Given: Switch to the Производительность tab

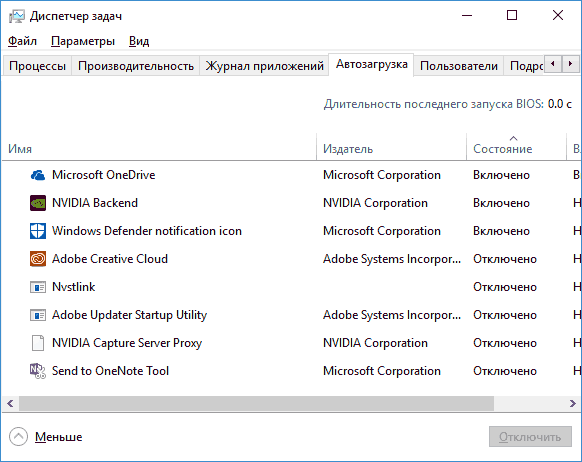Looking at the screenshot, I should tap(136, 66).
